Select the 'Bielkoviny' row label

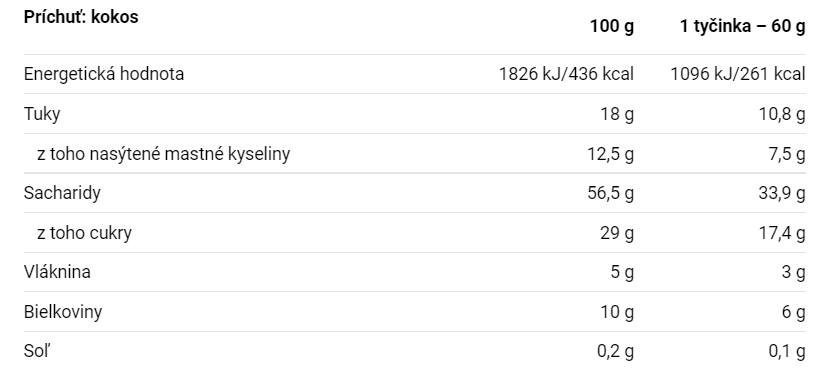pyautogui.click(x=63, y=312)
